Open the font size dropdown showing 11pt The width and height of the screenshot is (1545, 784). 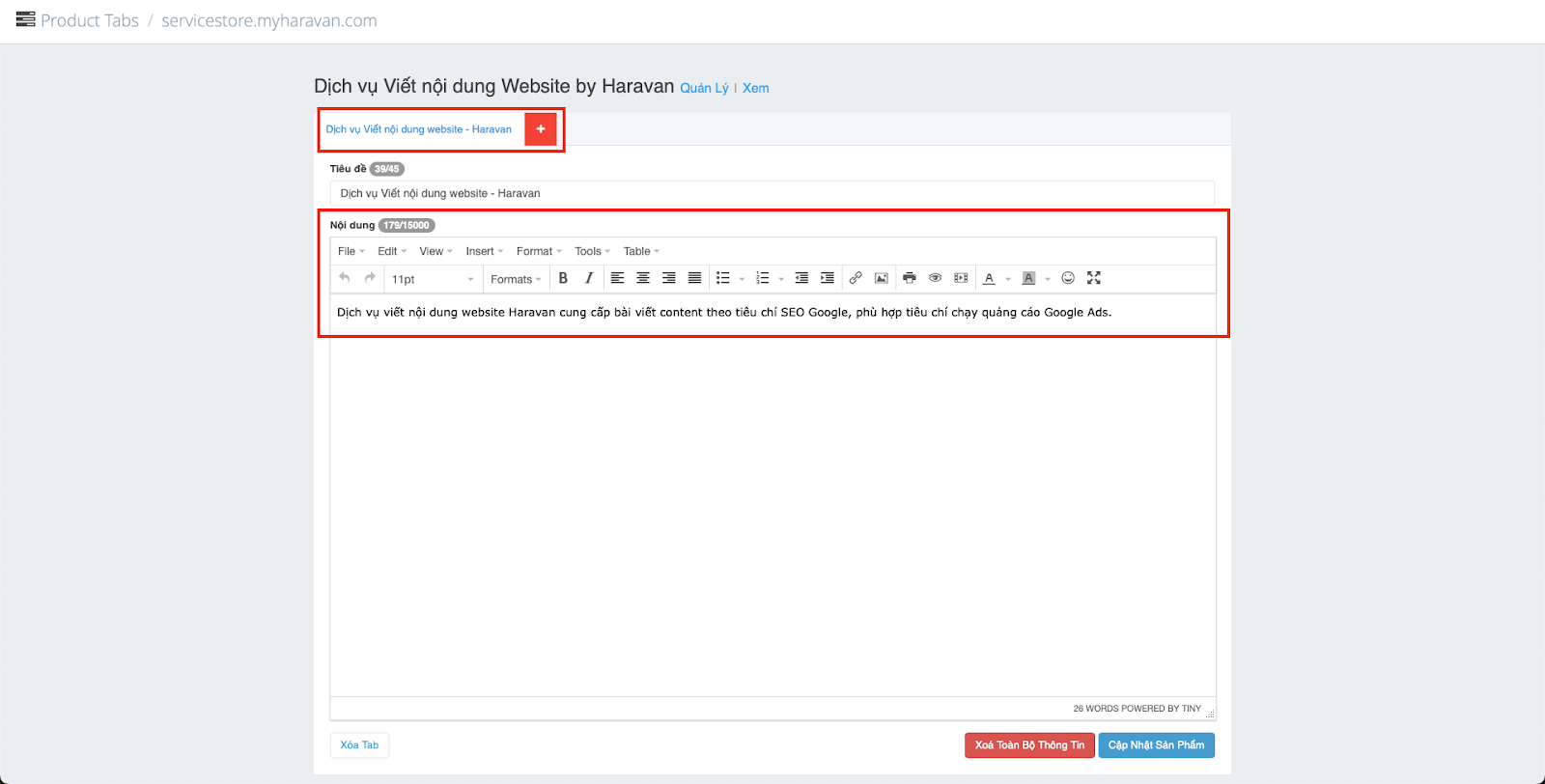(433, 279)
